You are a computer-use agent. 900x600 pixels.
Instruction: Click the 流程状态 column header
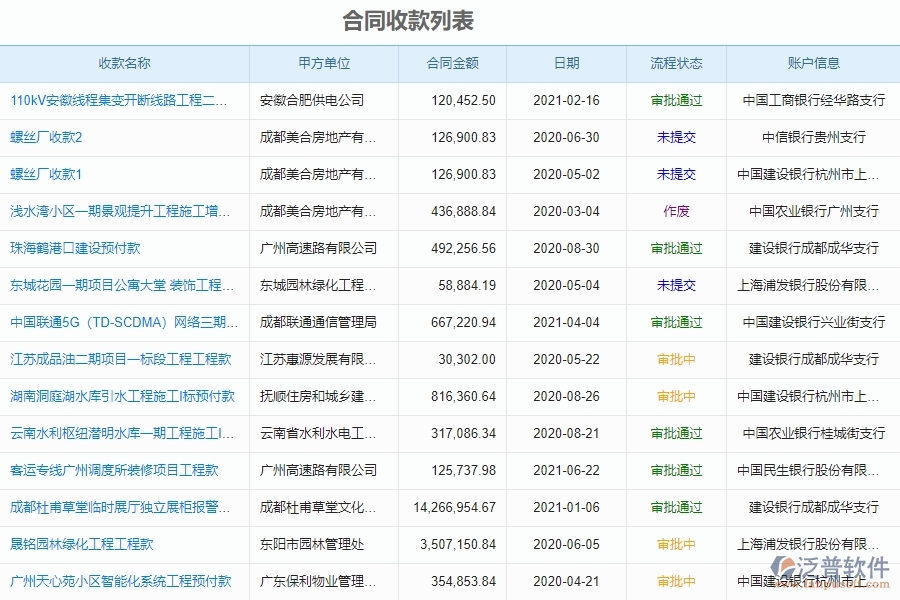tap(675, 63)
